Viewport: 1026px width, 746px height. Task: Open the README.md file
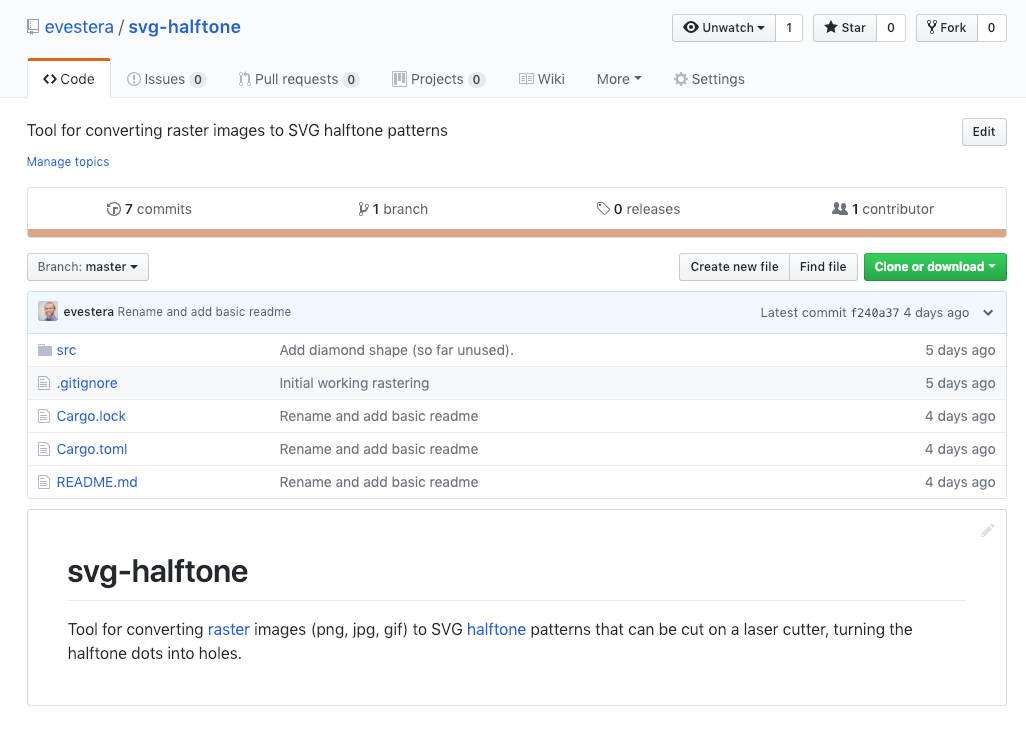pos(97,482)
